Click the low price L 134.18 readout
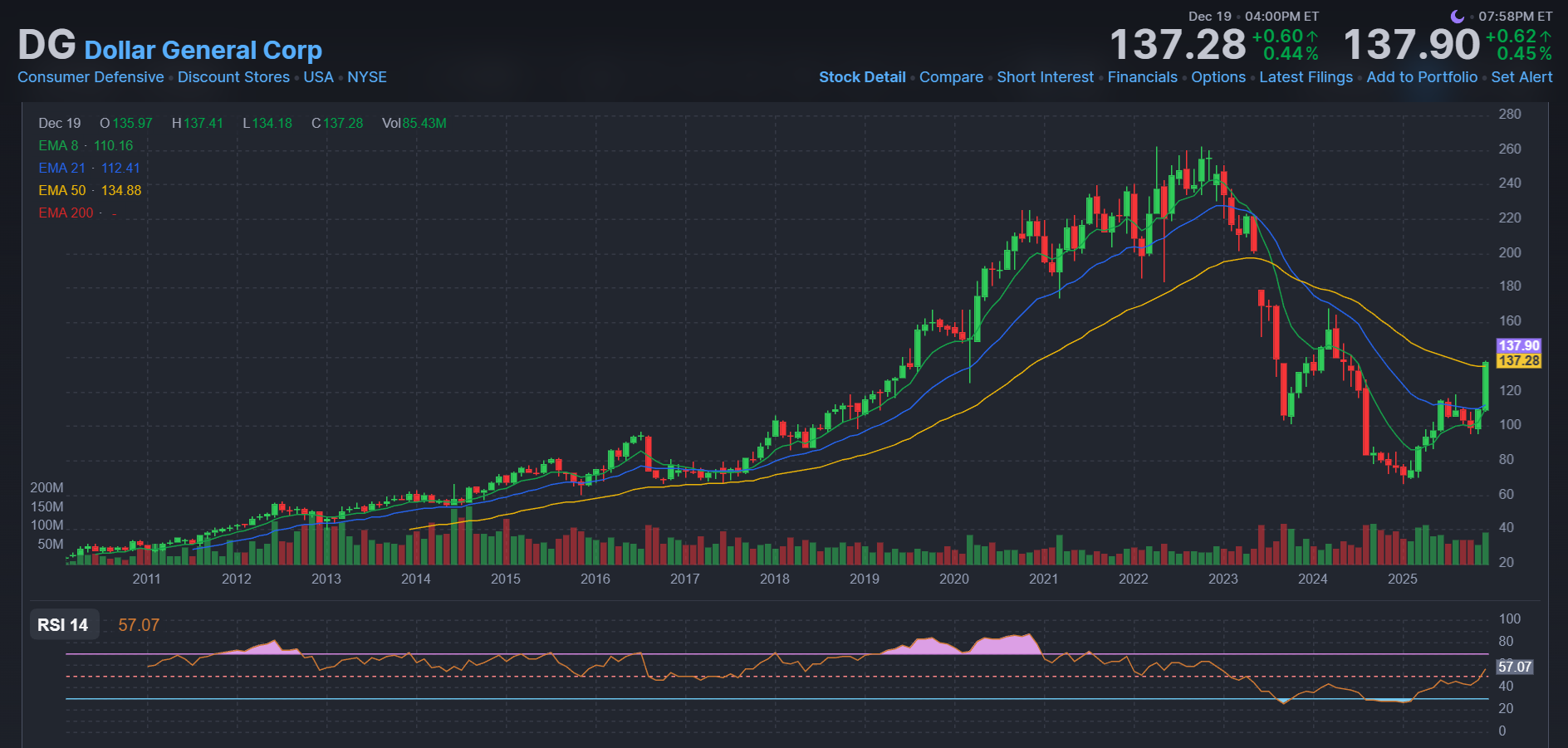1568x748 pixels. pyautogui.click(x=267, y=123)
